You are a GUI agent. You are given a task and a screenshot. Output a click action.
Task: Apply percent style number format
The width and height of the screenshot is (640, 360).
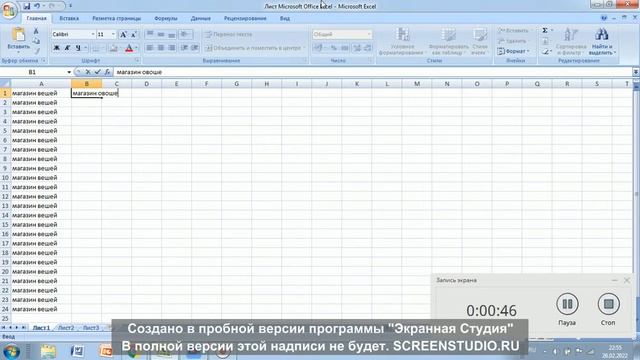(334, 48)
